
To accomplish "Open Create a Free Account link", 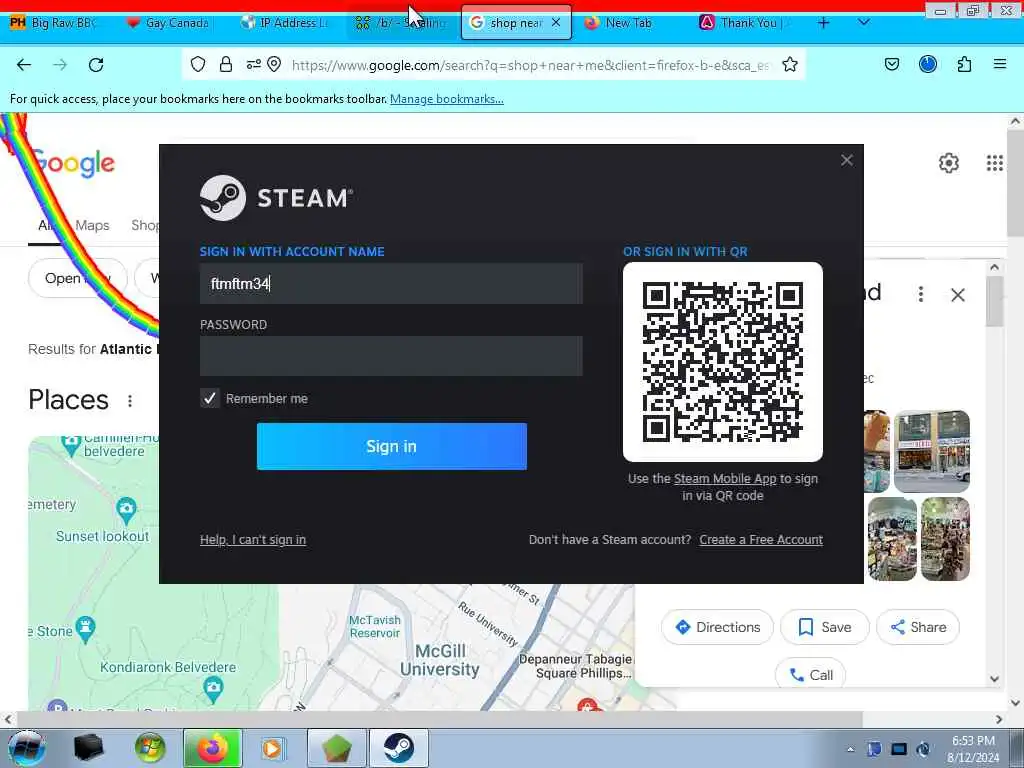I will [x=761, y=539].
